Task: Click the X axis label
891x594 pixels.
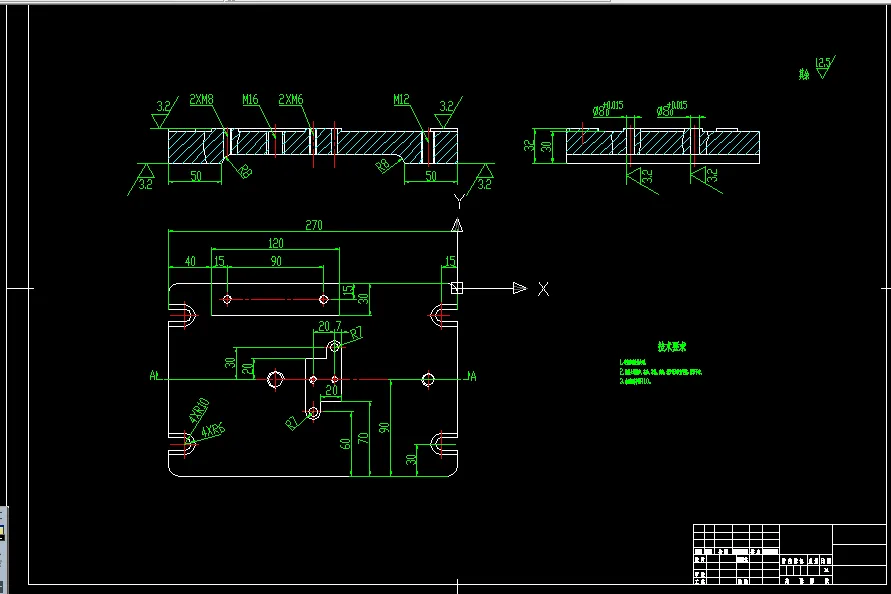Action: (543, 289)
